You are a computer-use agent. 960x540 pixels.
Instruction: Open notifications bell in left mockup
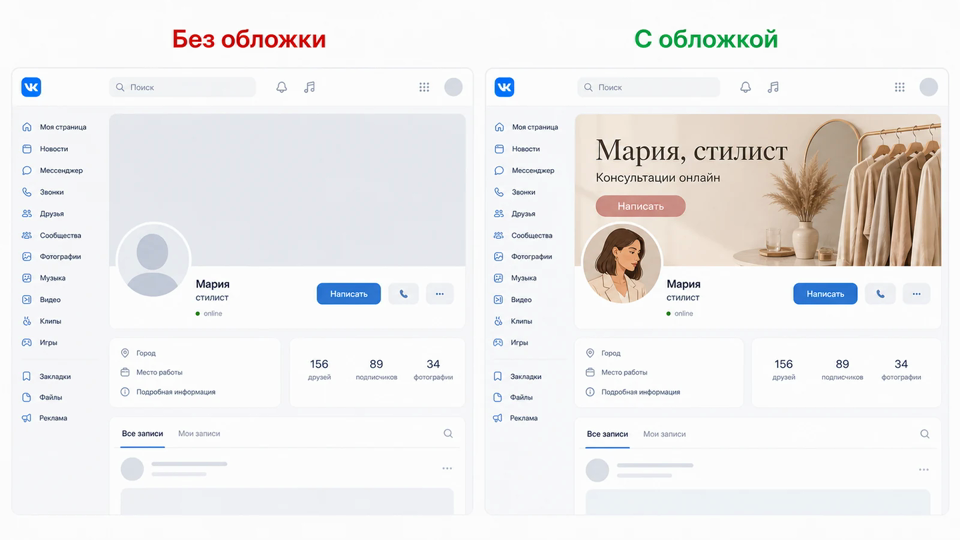tap(282, 87)
